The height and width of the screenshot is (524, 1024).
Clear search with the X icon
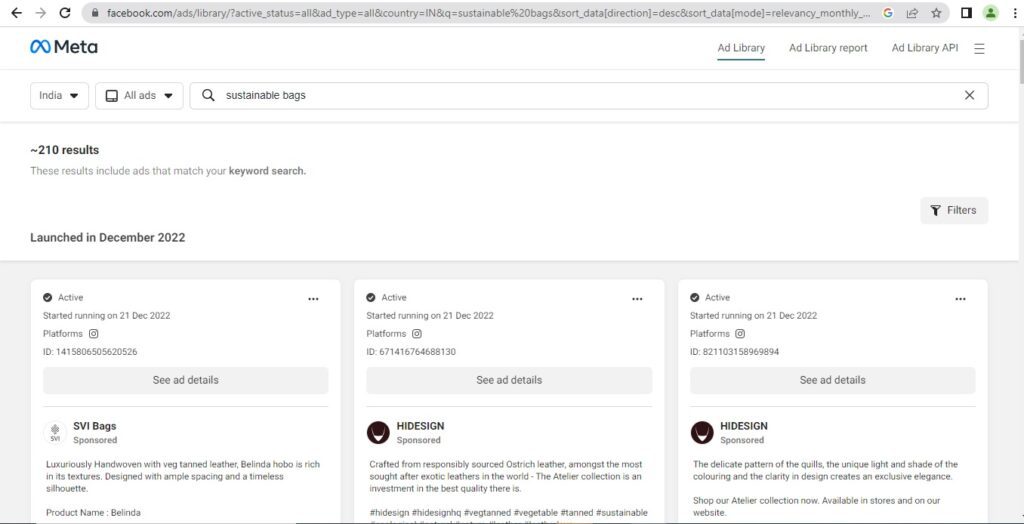point(968,96)
